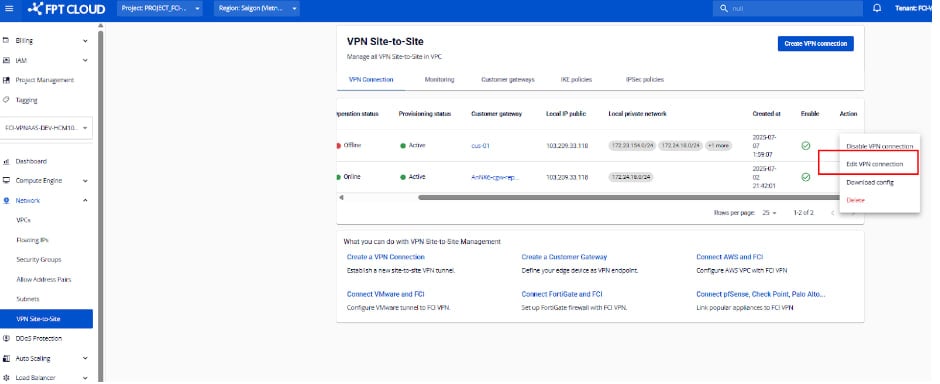The image size is (940, 384).
Task: Click the Connect FortiGate and FCI link
Action: tap(562, 294)
